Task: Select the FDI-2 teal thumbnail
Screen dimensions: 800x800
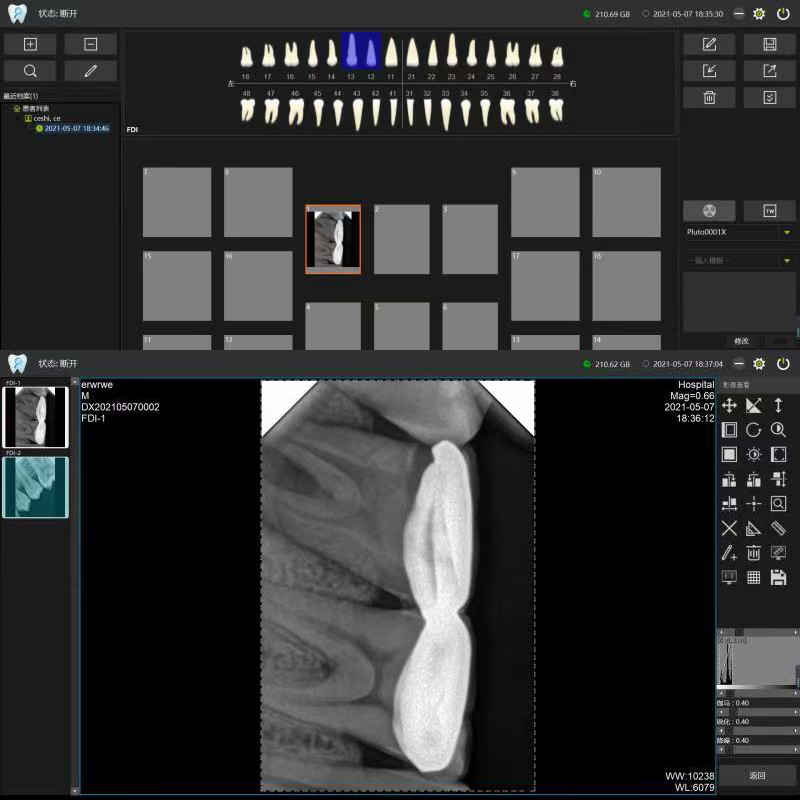Action: [35, 487]
